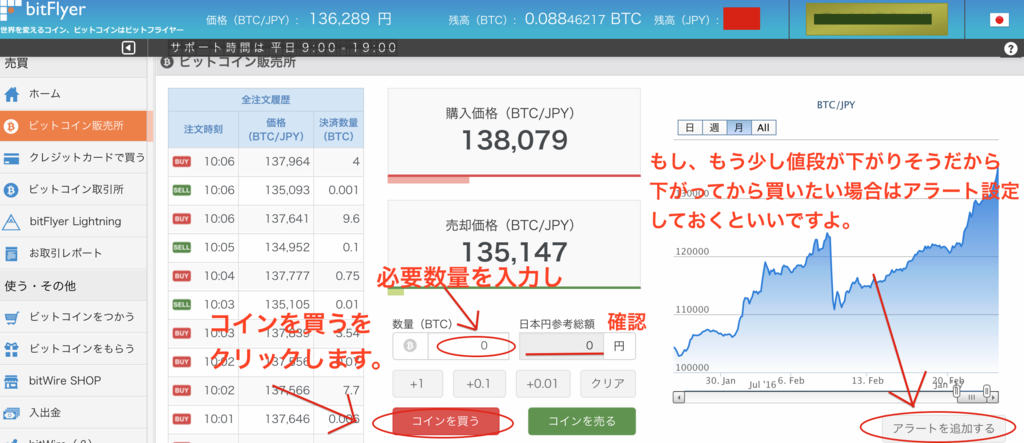This screenshot has width=1024, height=443.
Task: Open お取引レポート
Action: click(x=73, y=254)
